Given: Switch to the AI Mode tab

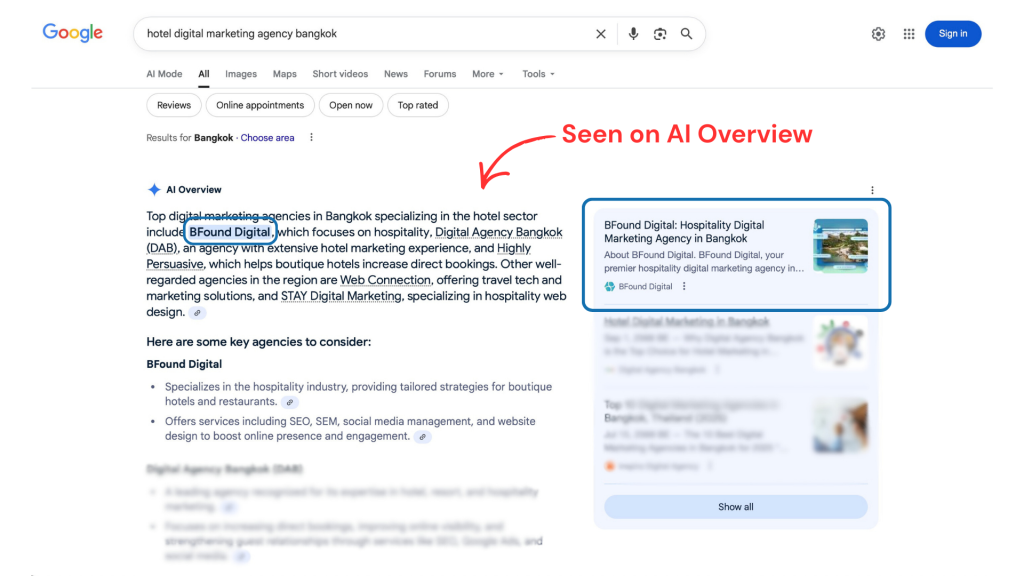Looking at the screenshot, I should (164, 74).
